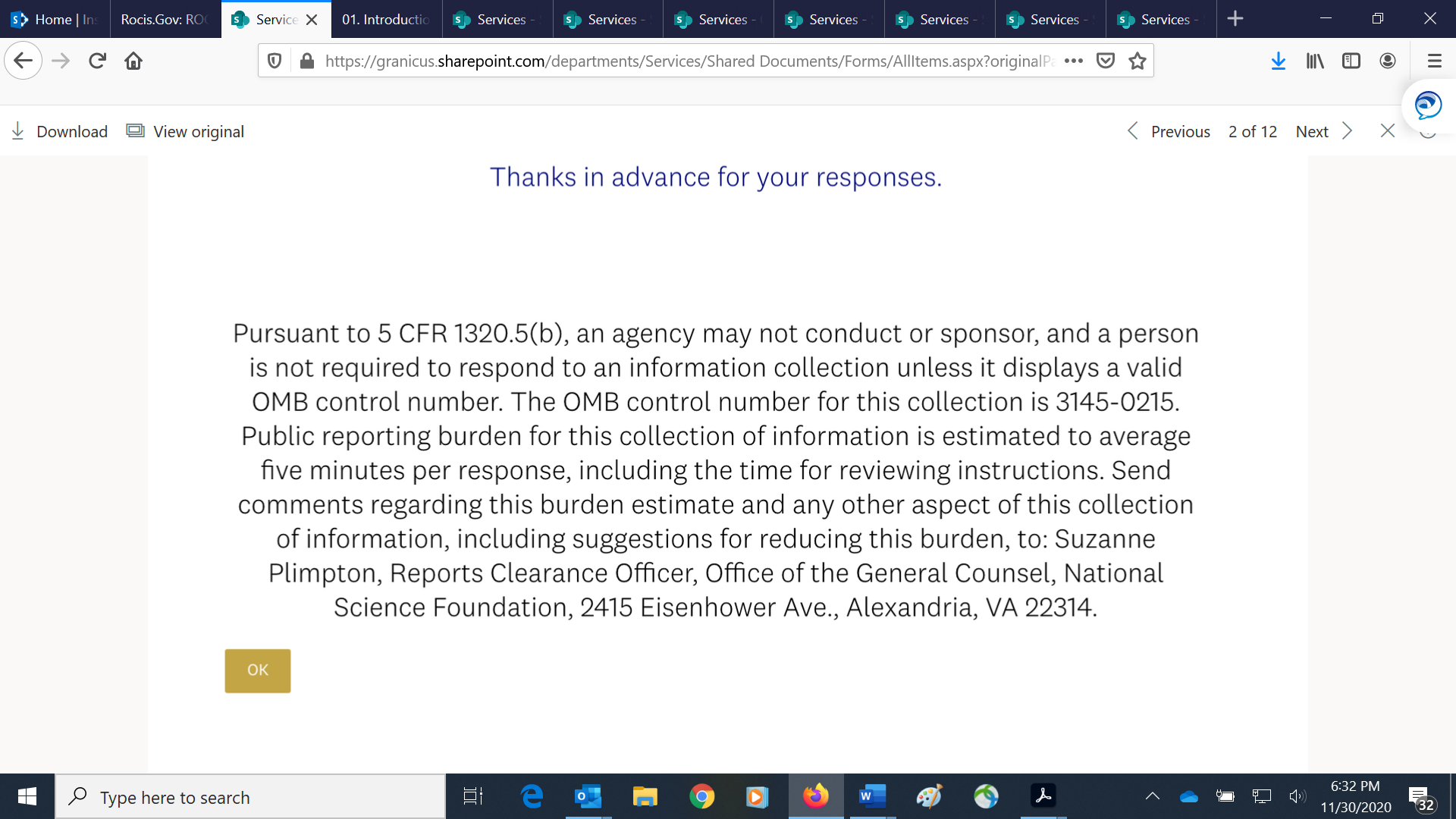Click the Save to Pocket icon
The width and height of the screenshot is (1456, 819).
pyautogui.click(x=1106, y=61)
